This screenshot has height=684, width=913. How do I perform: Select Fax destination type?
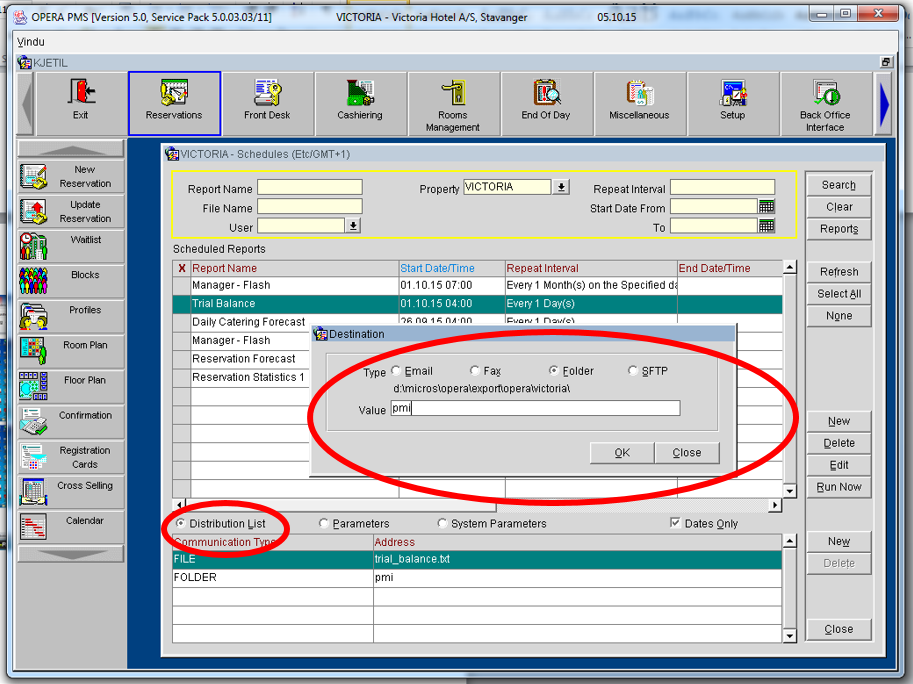click(475, 371)
